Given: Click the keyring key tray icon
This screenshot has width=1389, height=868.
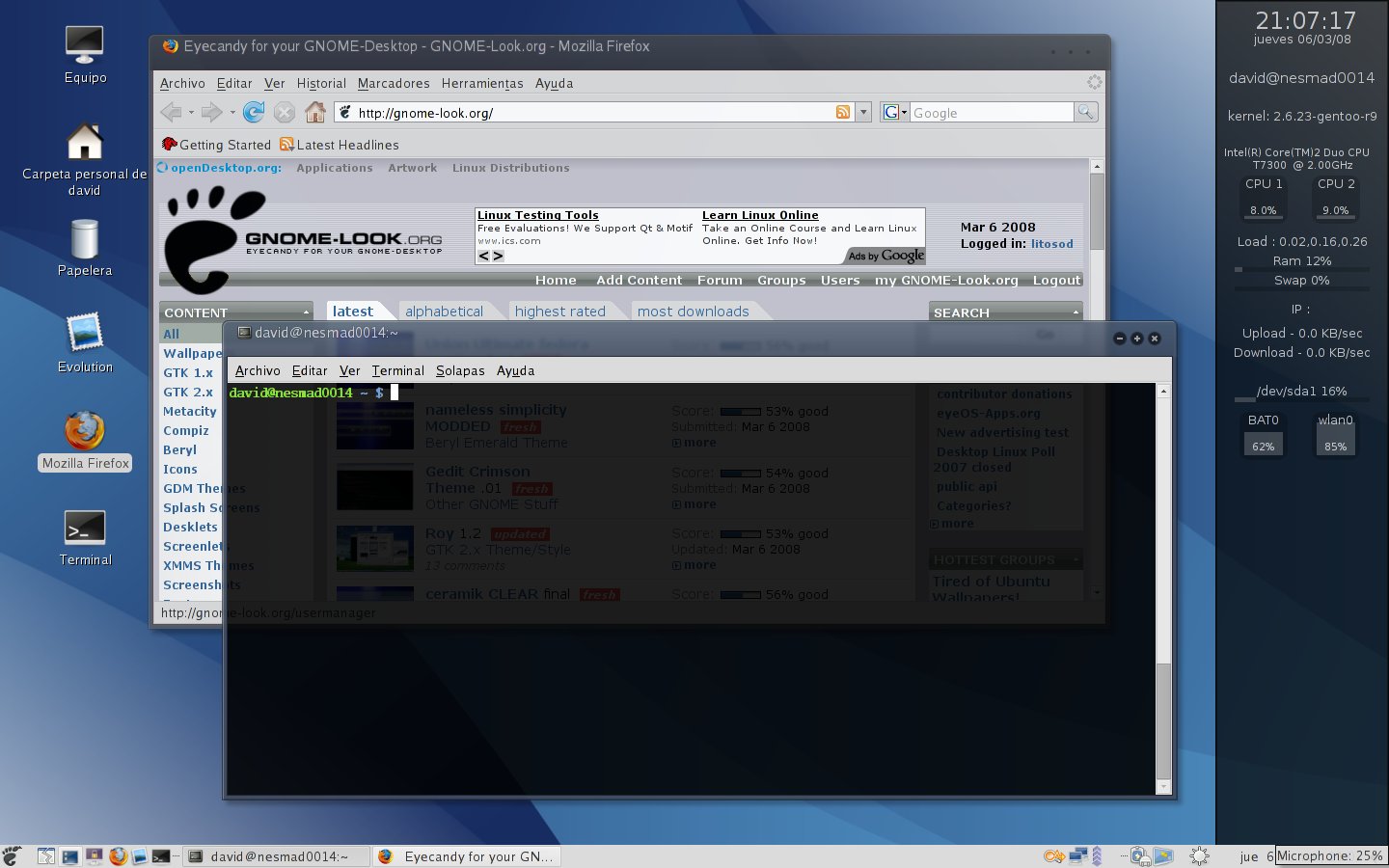Looking at the screenshot, I should click(1054, 856).
